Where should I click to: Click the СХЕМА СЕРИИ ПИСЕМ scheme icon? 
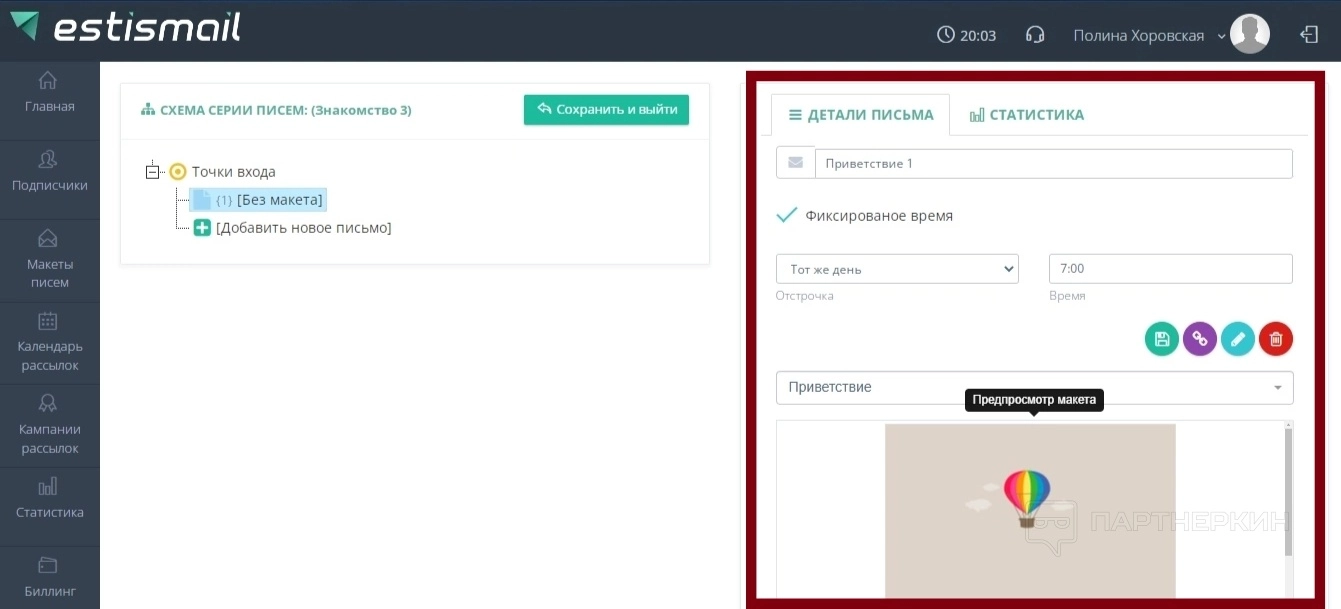(147, 110)
